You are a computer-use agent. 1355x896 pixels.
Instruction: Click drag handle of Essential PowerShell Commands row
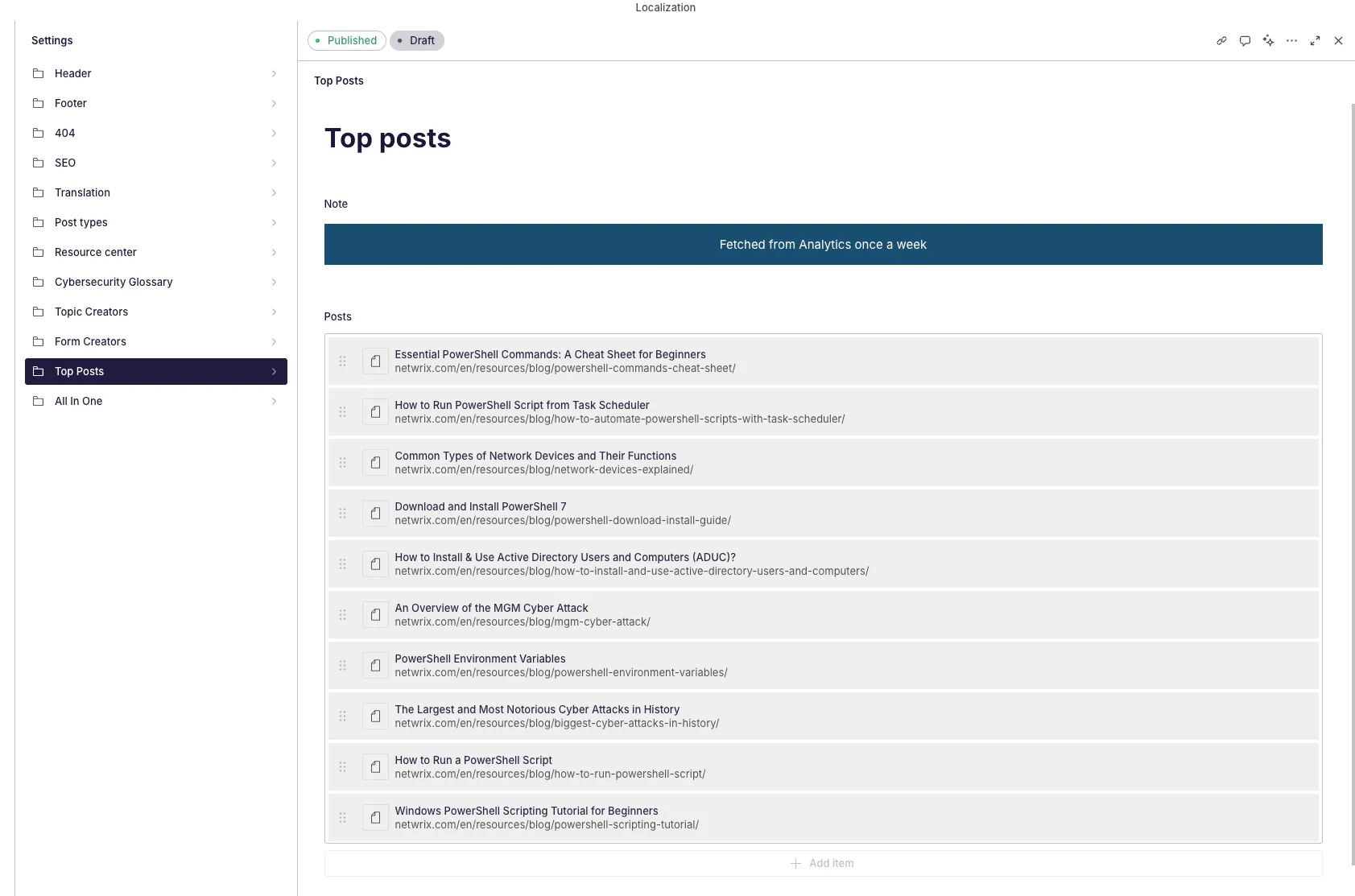point(342,361)
